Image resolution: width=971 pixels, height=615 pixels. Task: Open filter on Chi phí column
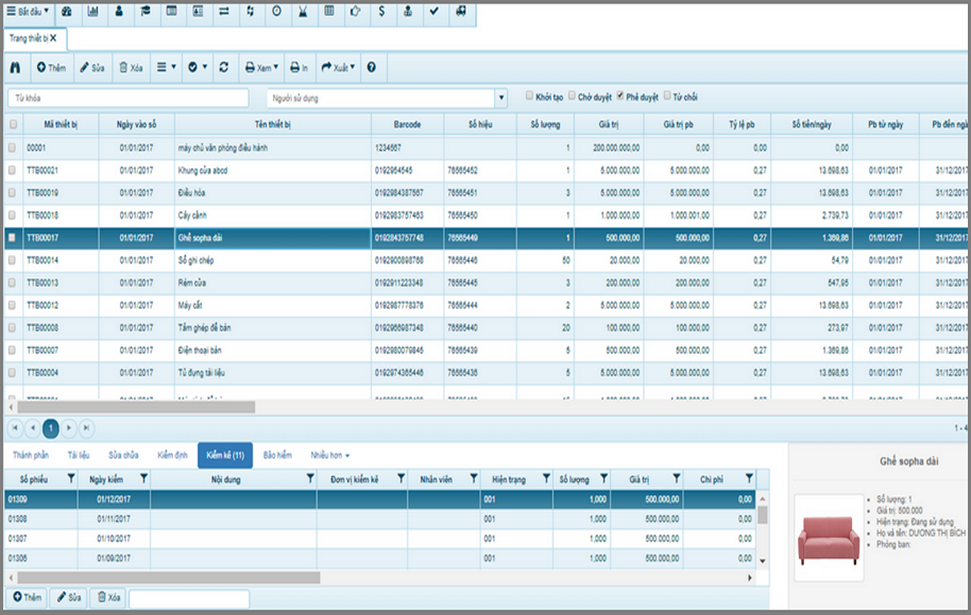pyautogui.click(x=749, y=479)
